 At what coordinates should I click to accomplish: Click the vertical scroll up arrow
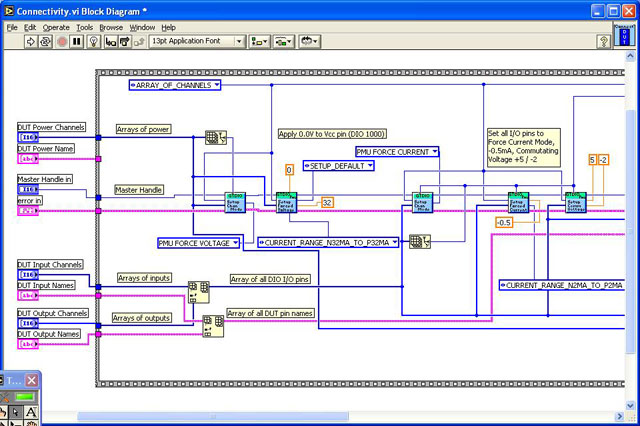(631, 57)
